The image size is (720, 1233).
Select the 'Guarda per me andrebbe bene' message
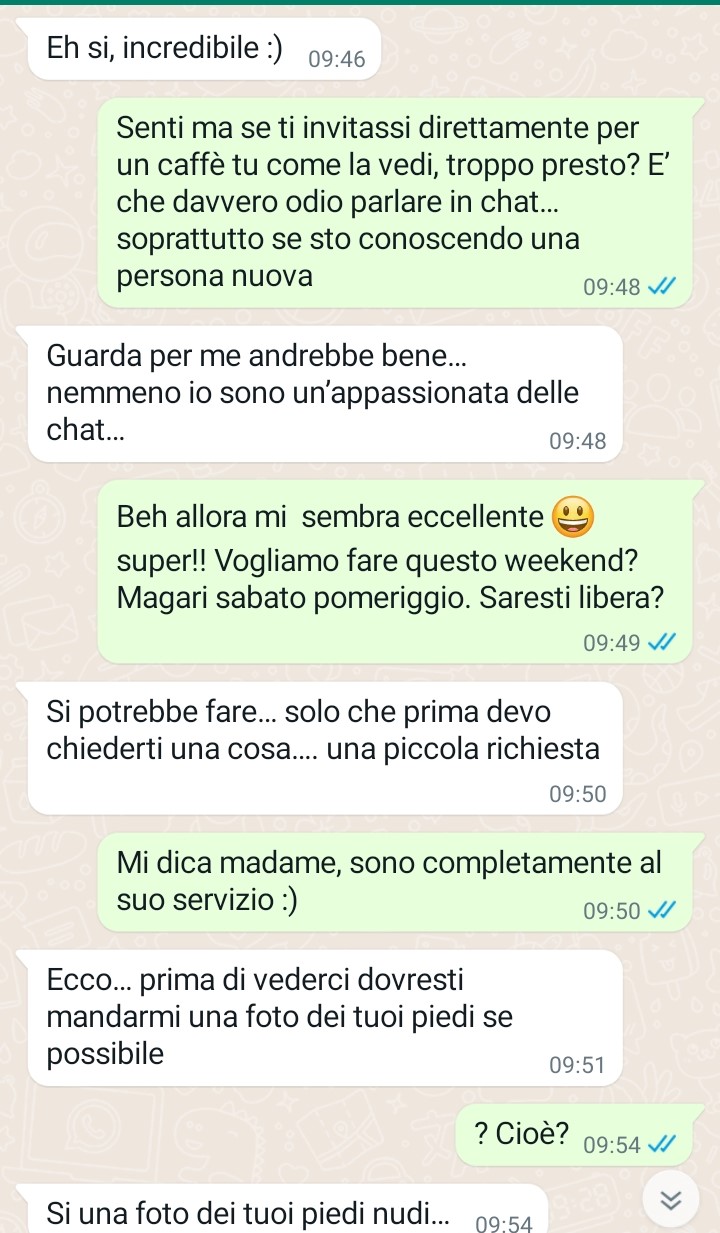point(325,394)
